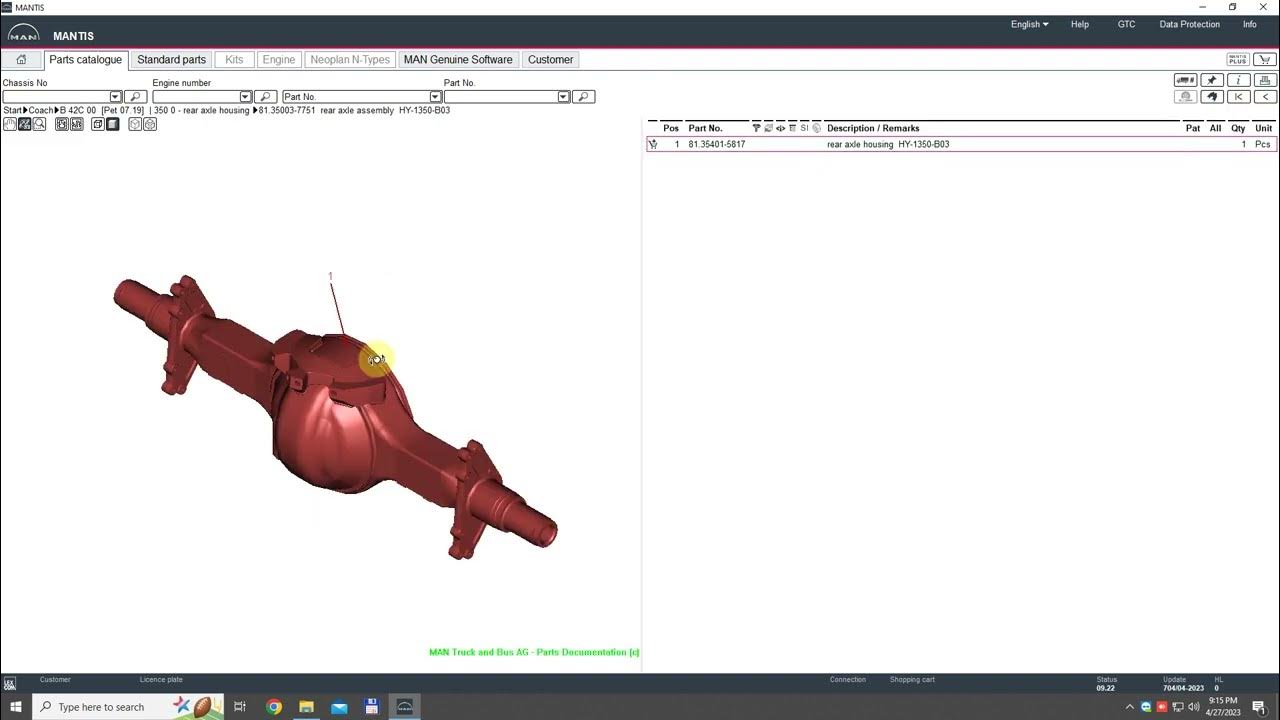Go to first page with '|<' button
1280x720 pixels.
point(1238,97)
